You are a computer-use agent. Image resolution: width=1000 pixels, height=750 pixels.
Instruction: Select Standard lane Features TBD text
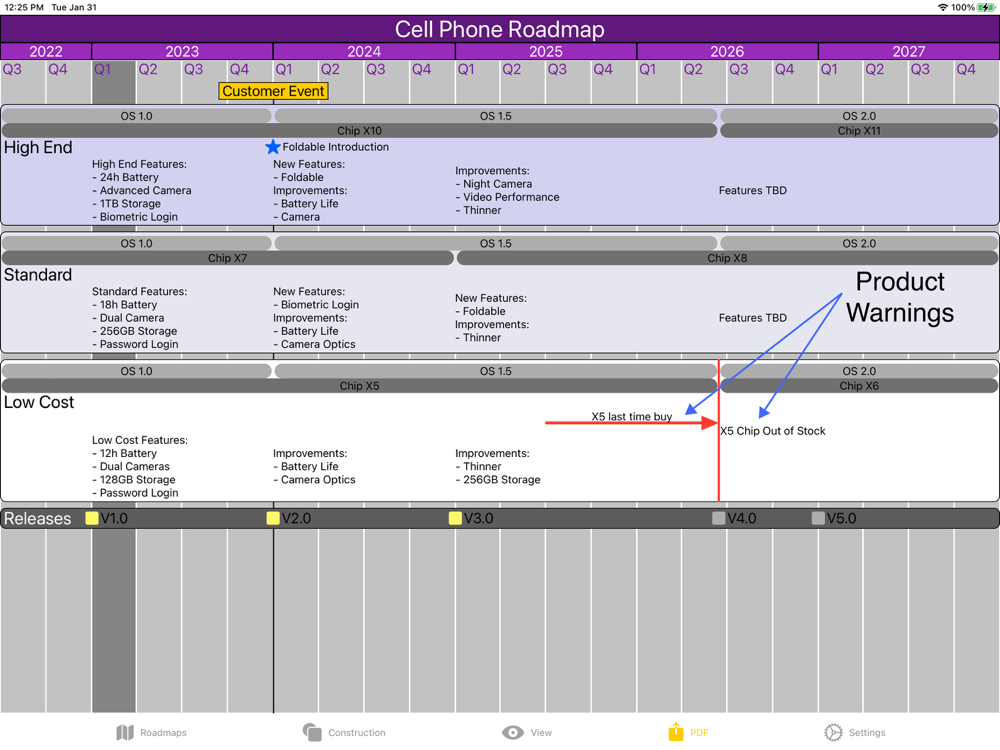pos(753,318)
